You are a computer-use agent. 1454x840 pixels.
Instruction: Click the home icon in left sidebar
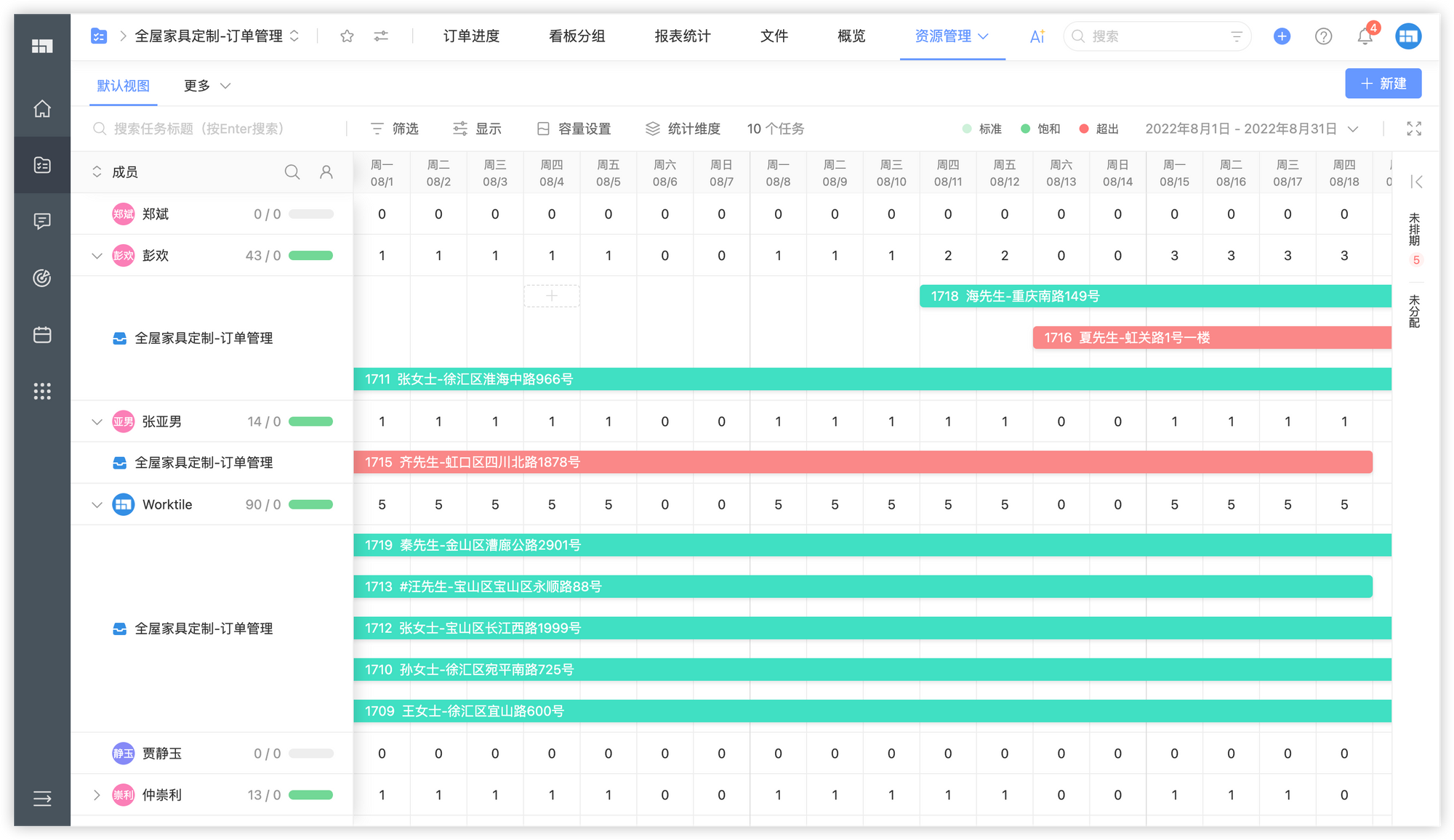click(42, 109)
